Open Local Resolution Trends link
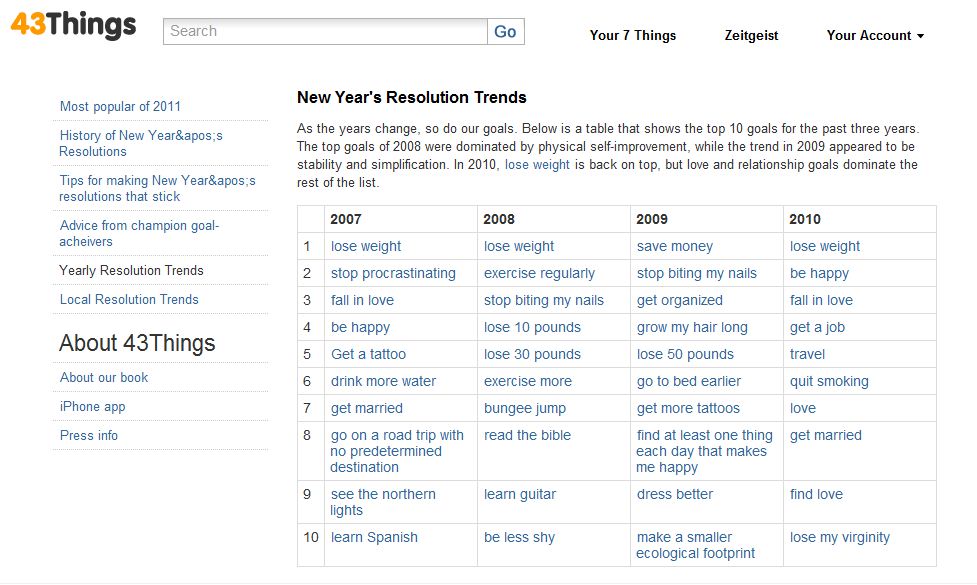The image size is (977, 585). (x=129, y=299)
